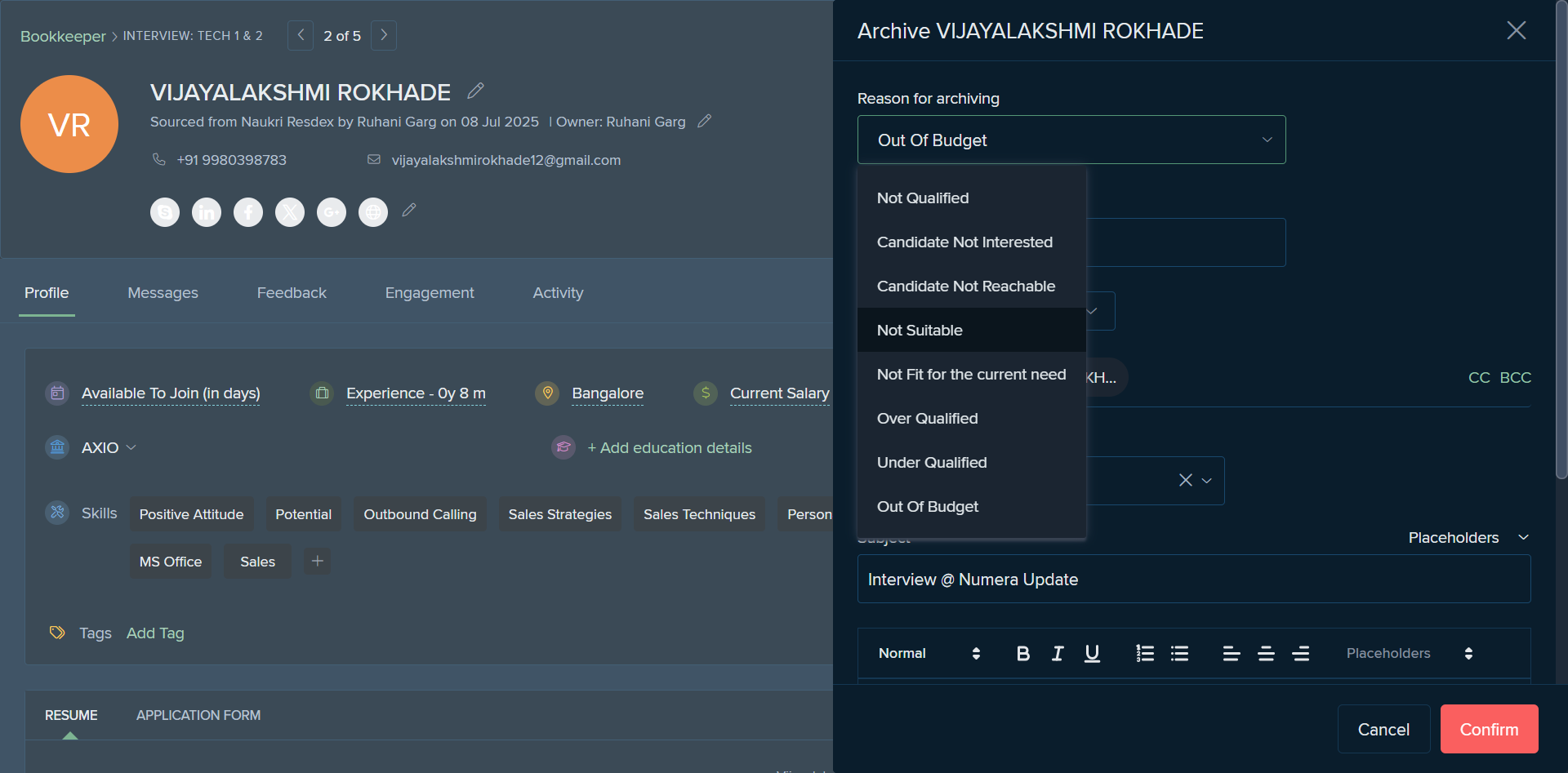Open the Skype social profile icon

[165, 212]
